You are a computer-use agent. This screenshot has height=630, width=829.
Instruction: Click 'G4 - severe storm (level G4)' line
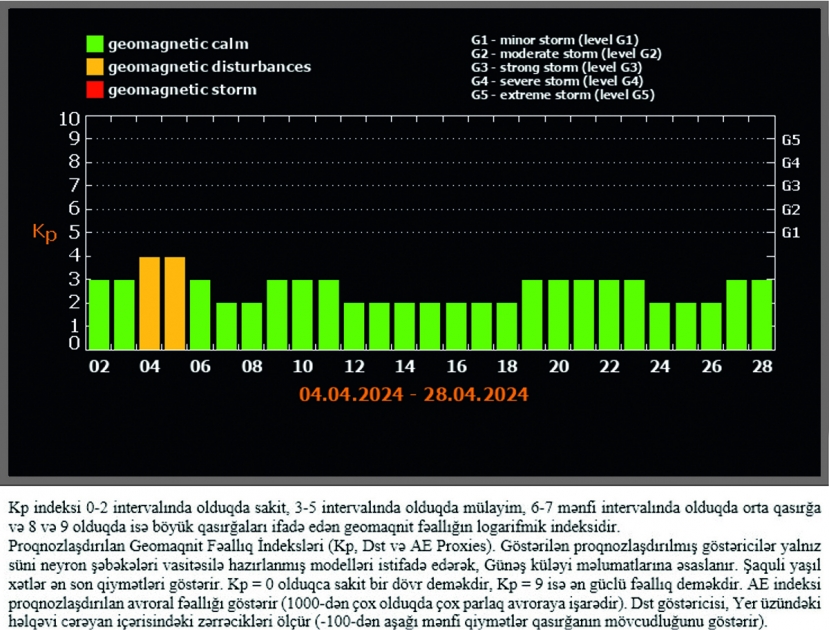tap(557, 81)
